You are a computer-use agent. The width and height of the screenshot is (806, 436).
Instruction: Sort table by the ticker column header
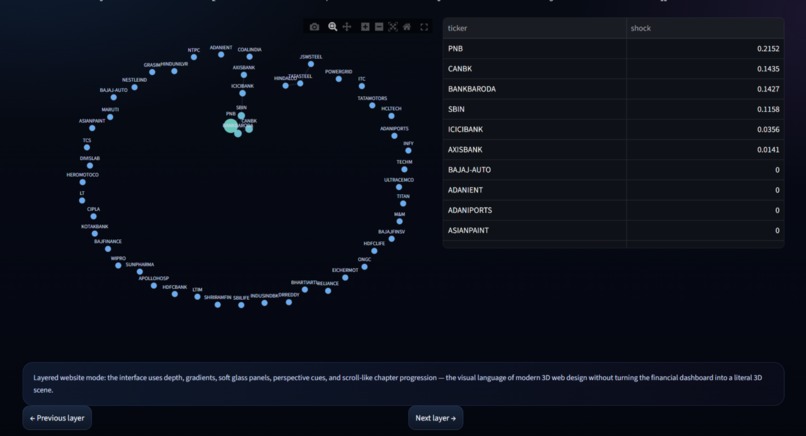coord(535,28)
